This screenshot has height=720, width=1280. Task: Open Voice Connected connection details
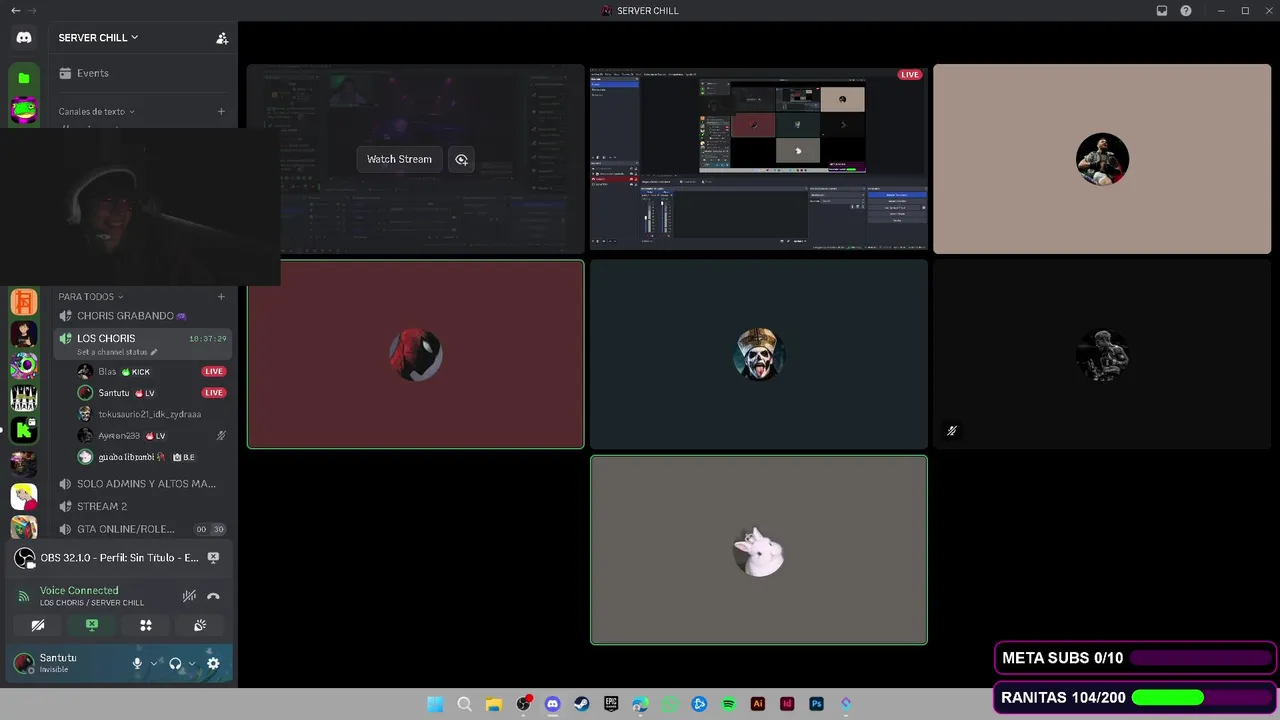pos(79,591)
